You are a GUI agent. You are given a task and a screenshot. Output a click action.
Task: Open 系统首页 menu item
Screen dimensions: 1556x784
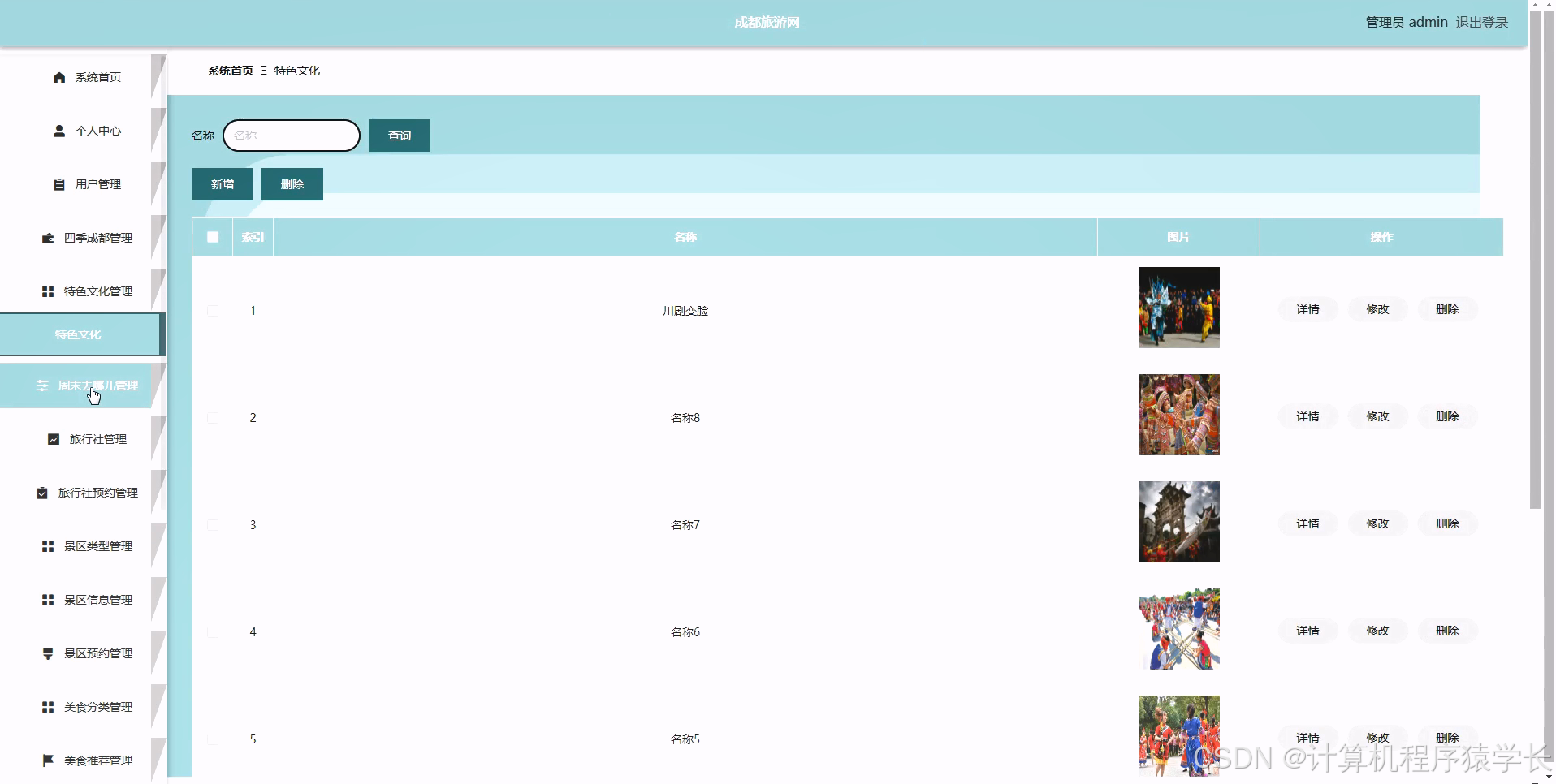[83, 77]
